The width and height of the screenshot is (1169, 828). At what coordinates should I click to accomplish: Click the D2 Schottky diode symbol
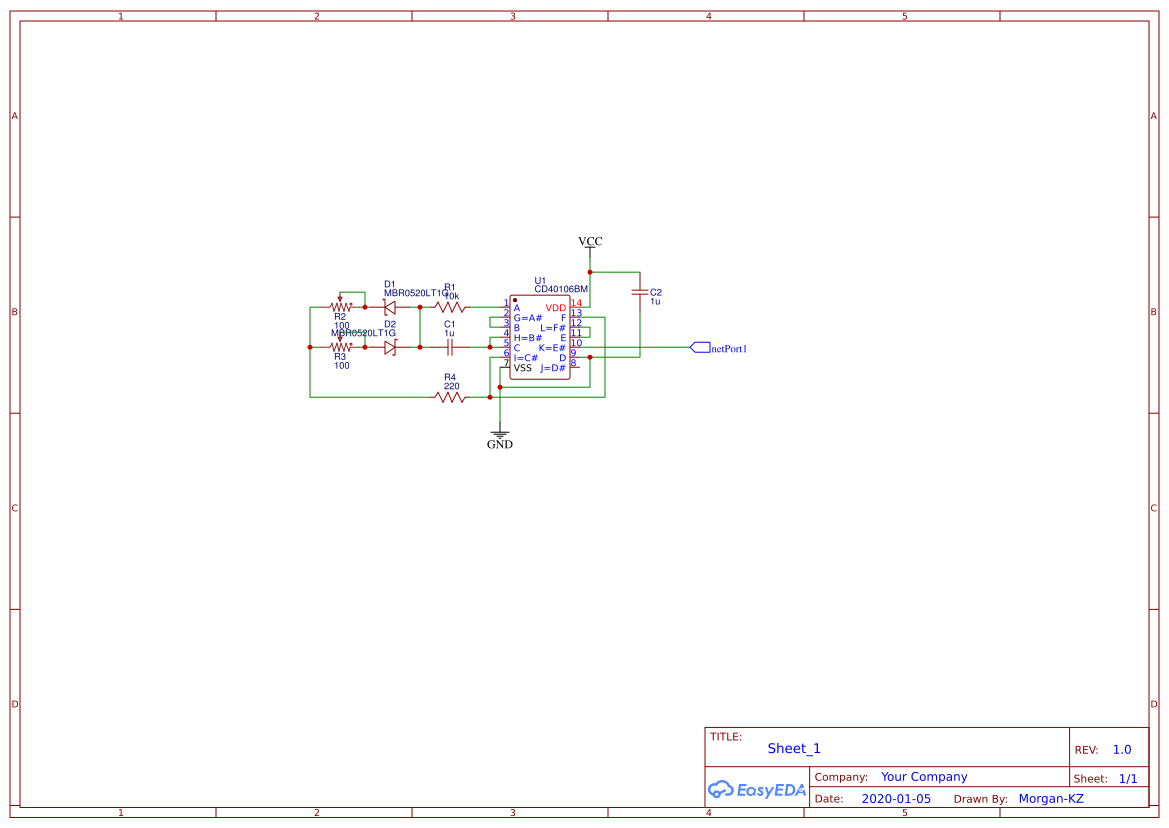click(x=390, y=347)
